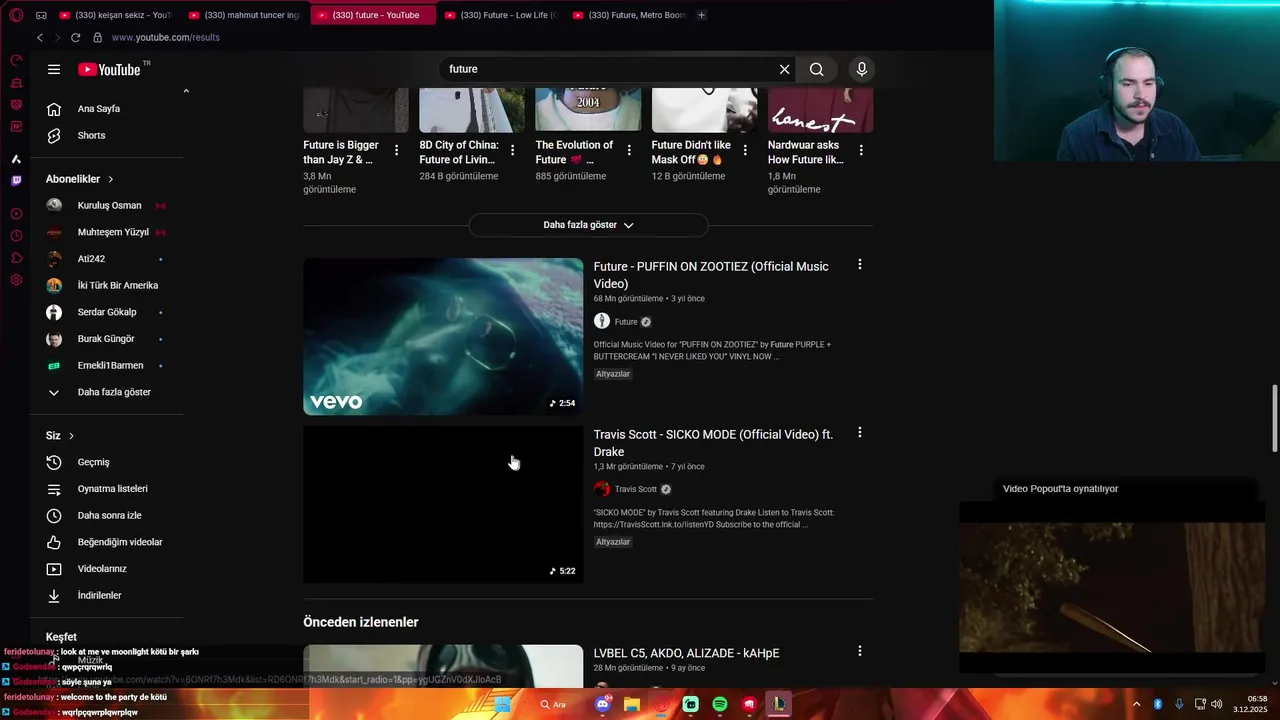Viewport: 1280px width, 720px height.
Task: Open 'Daha sonra izle' (watch later)
Action: click(x=108, y=515)
